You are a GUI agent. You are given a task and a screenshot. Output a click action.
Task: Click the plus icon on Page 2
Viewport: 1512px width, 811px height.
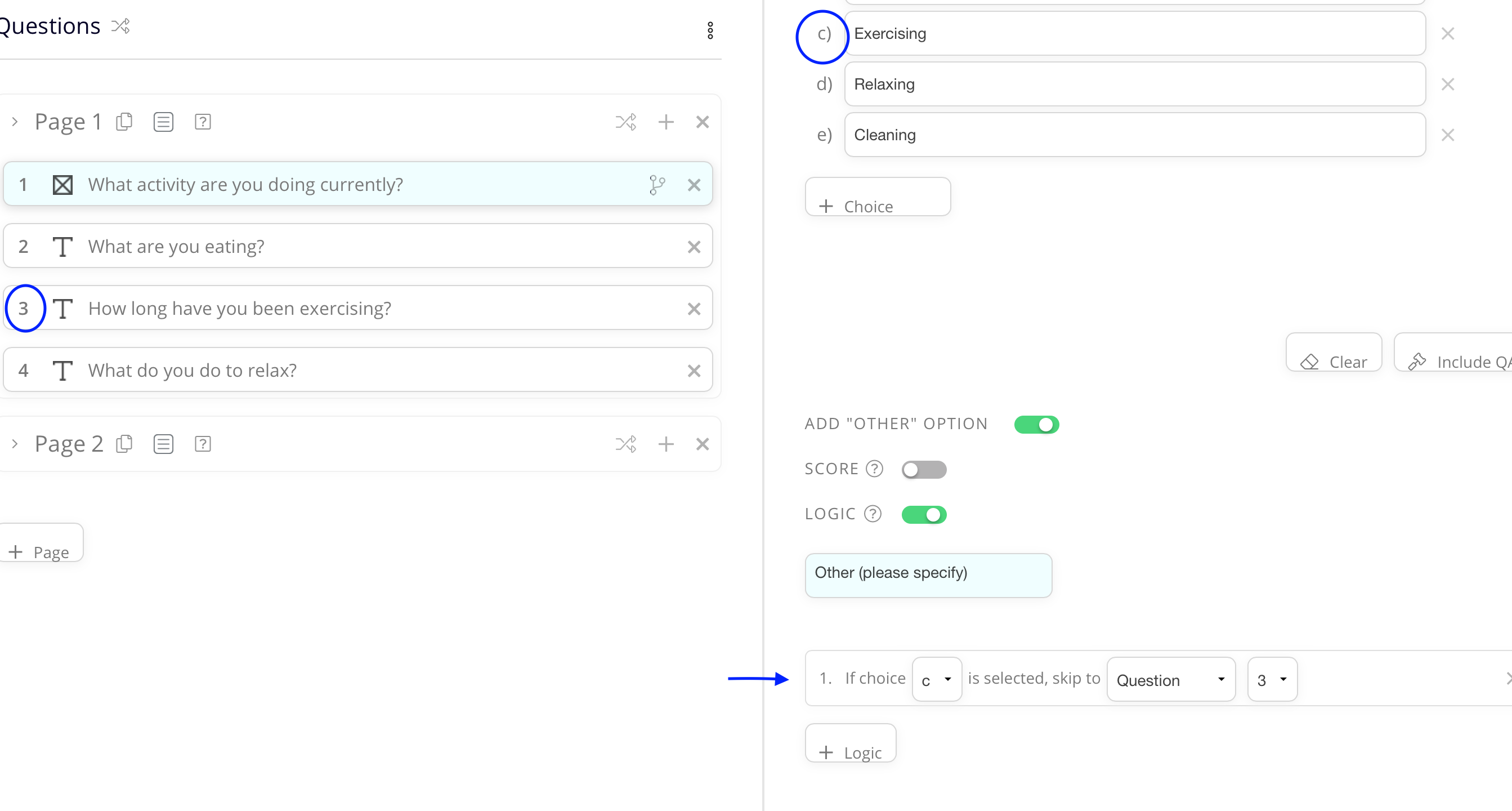tap(665, 444)
